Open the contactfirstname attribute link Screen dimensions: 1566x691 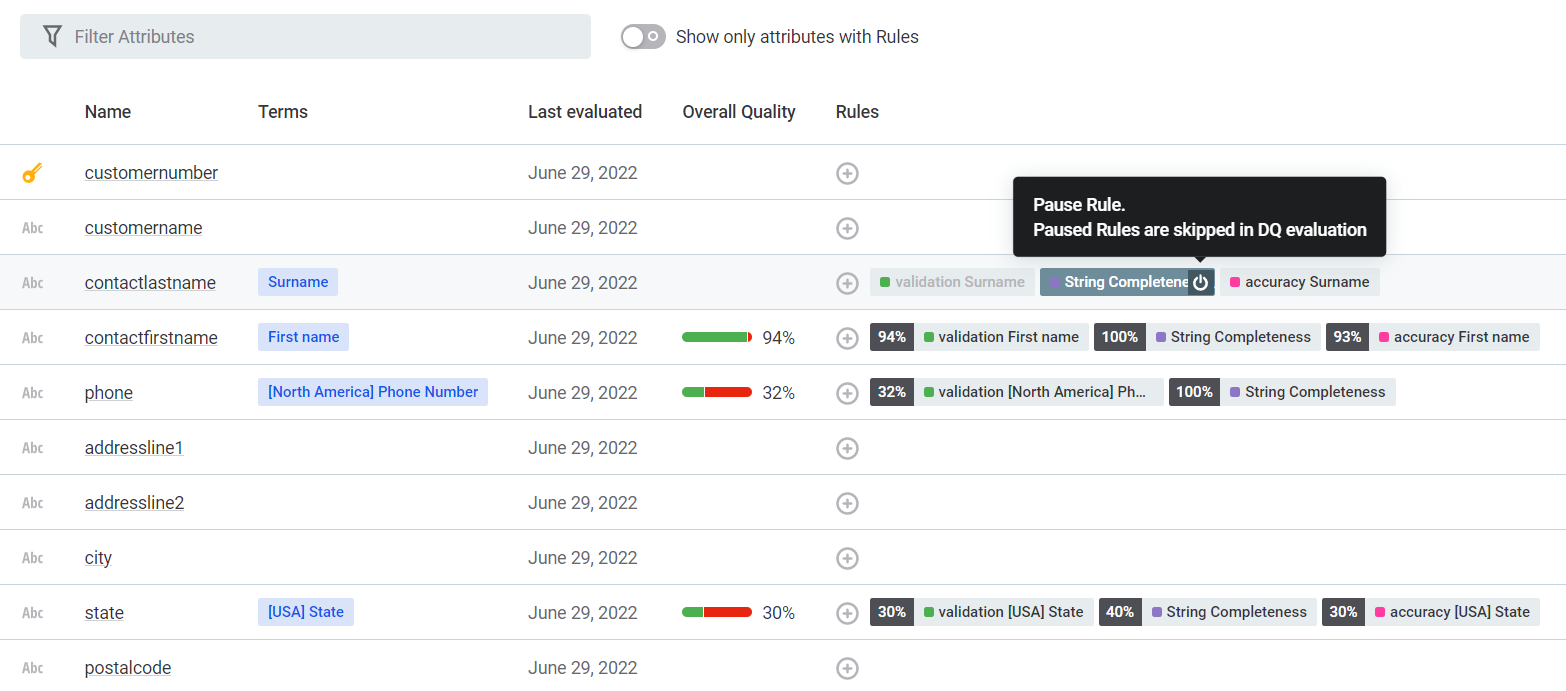pos(151,338)
